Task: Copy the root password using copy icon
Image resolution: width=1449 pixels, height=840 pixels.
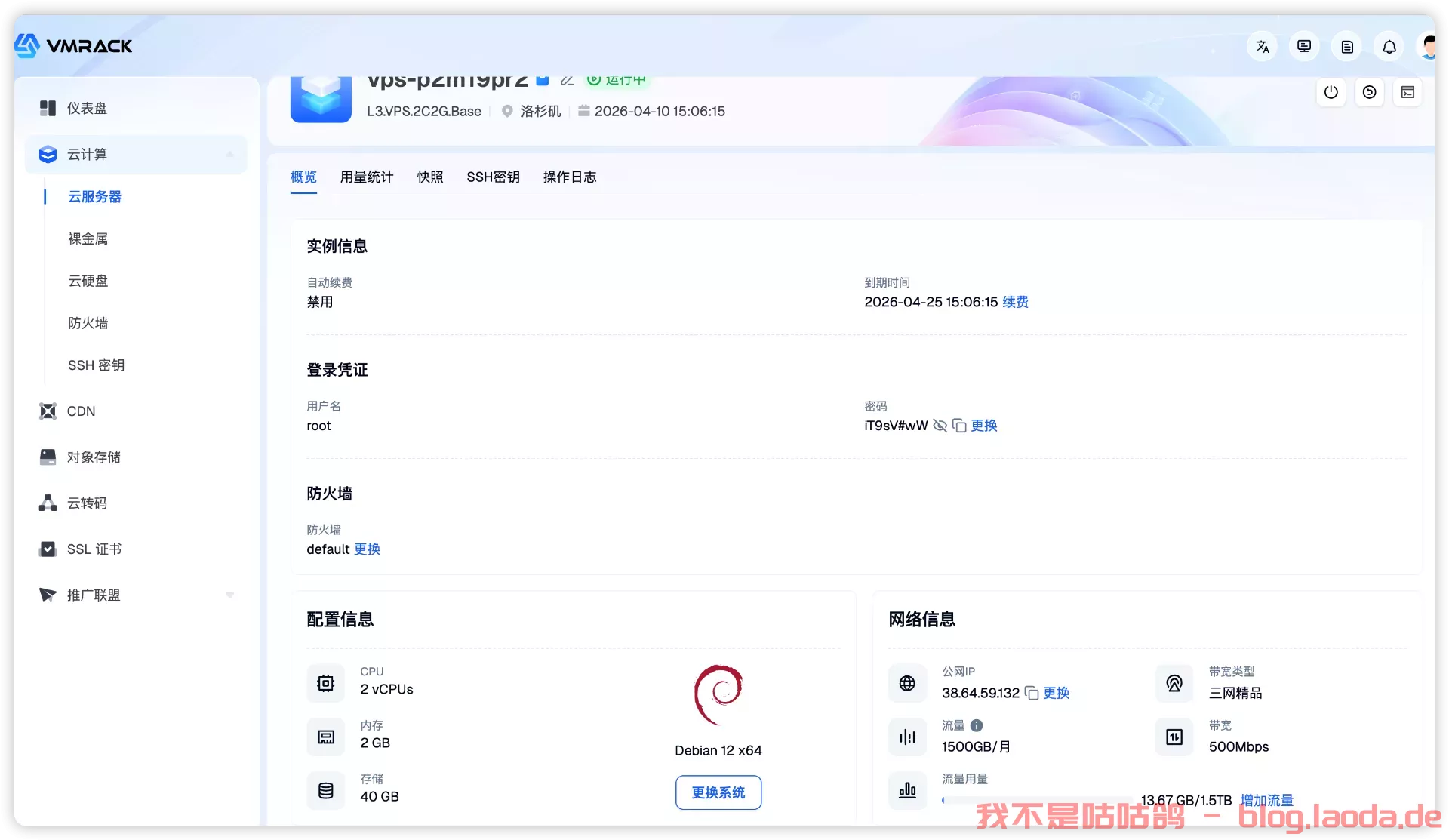Action: [959, 426]
